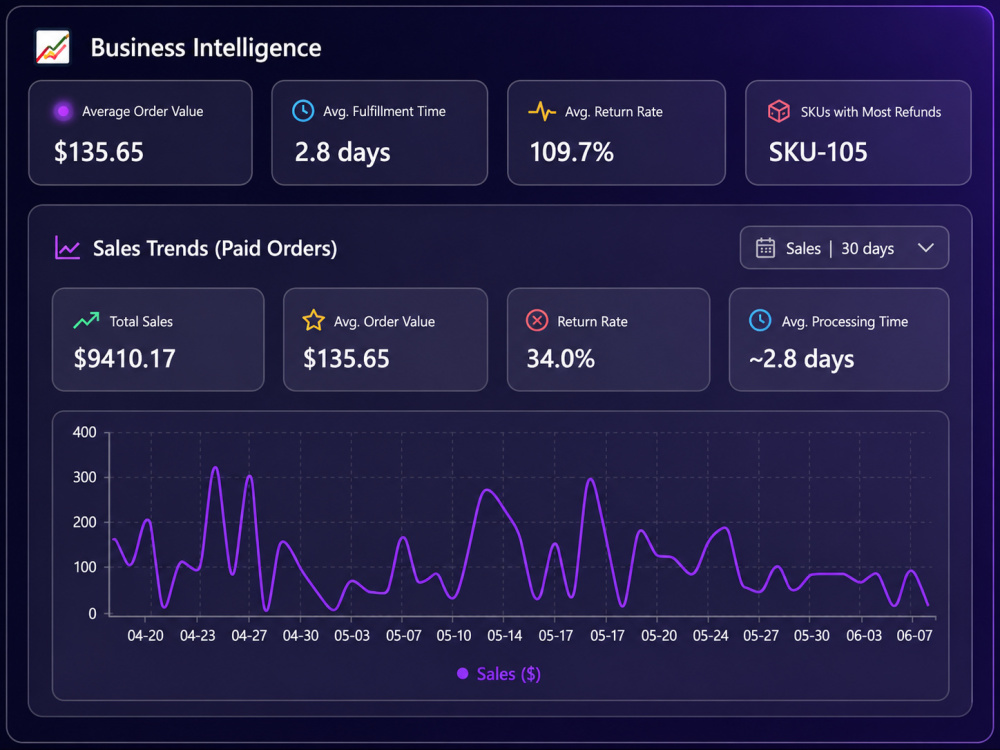Click the 04-27 date label on the x-axis

coord(249,636)
